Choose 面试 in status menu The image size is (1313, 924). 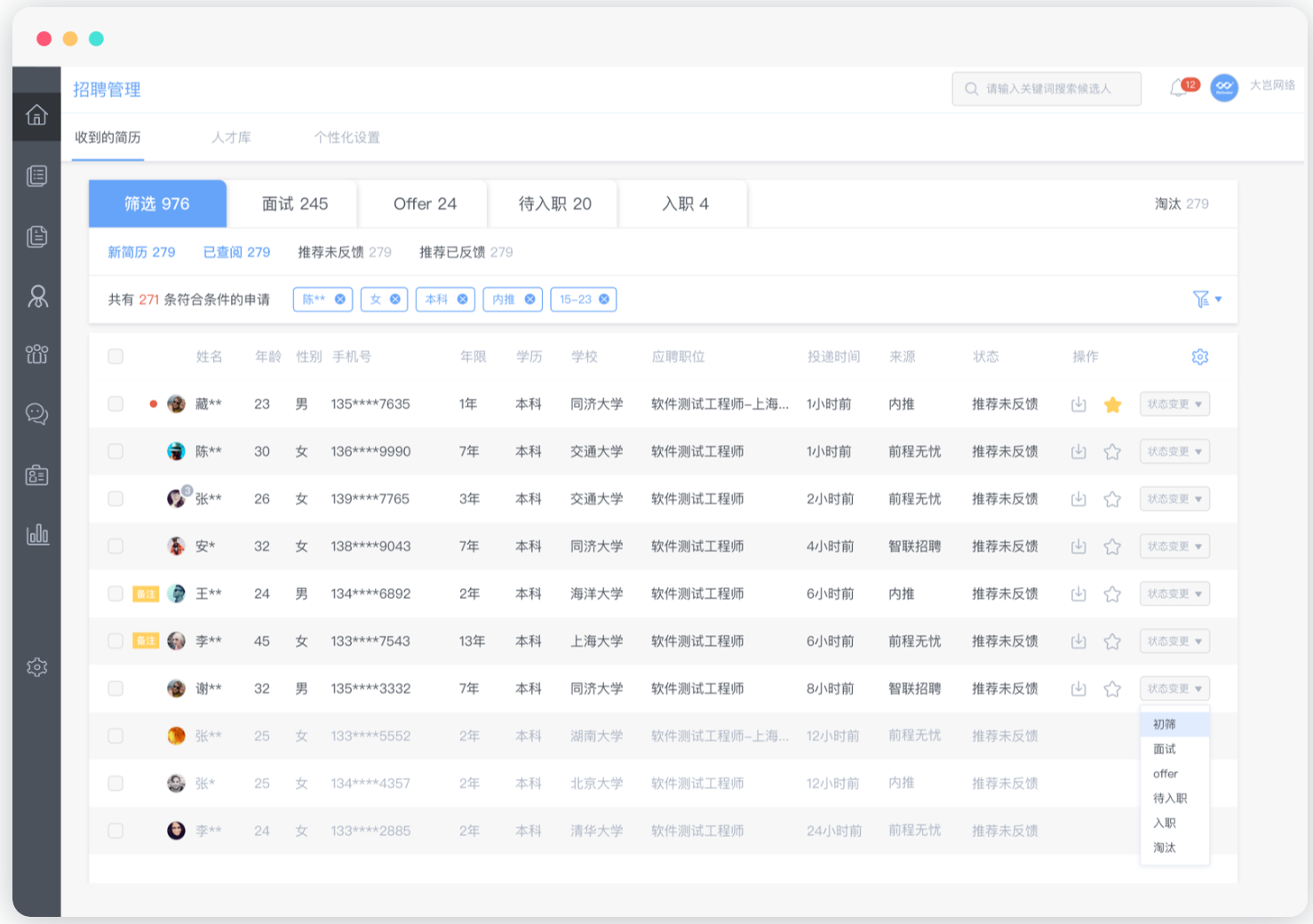pyautogui.click(x=1174, y=749)
